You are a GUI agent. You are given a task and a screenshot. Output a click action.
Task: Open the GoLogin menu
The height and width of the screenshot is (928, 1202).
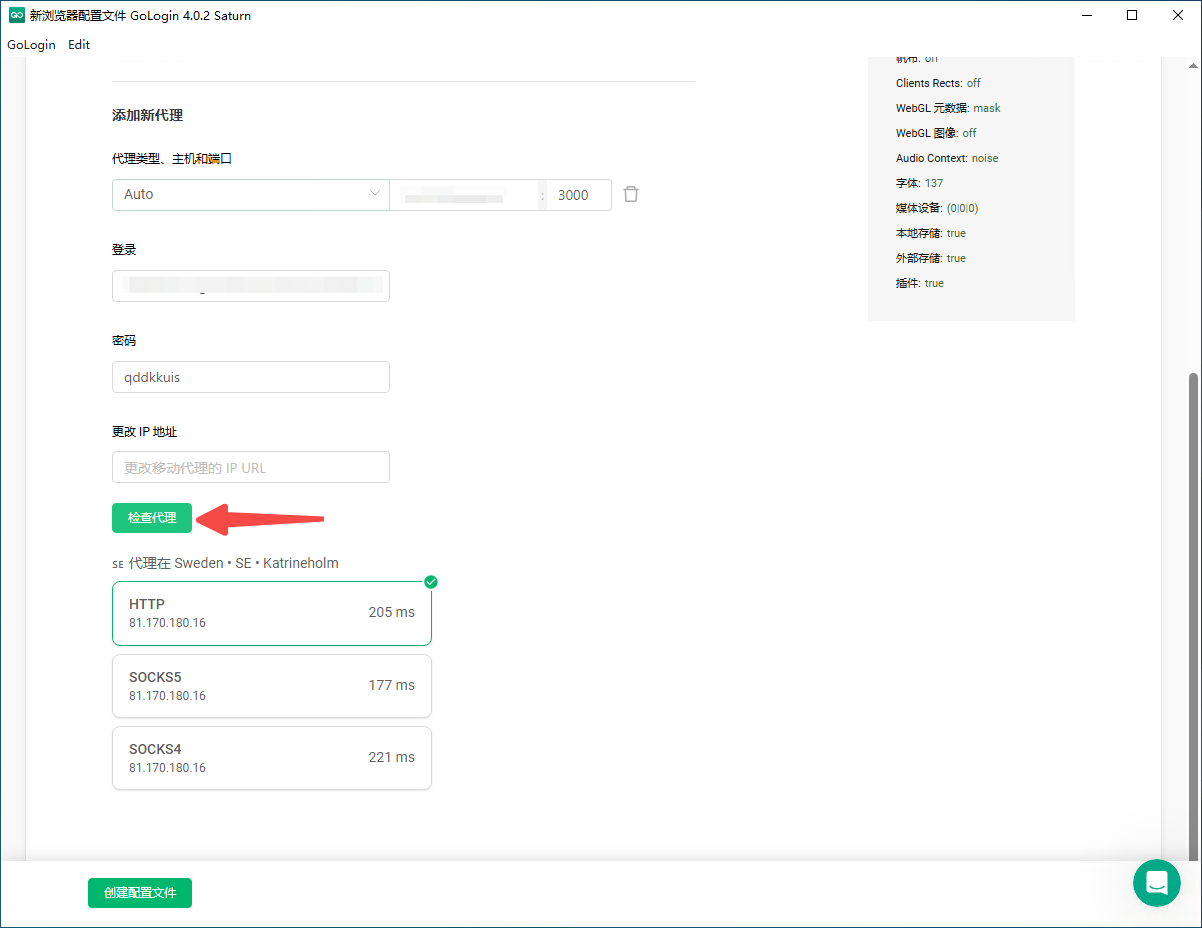[x=31, y=45]
